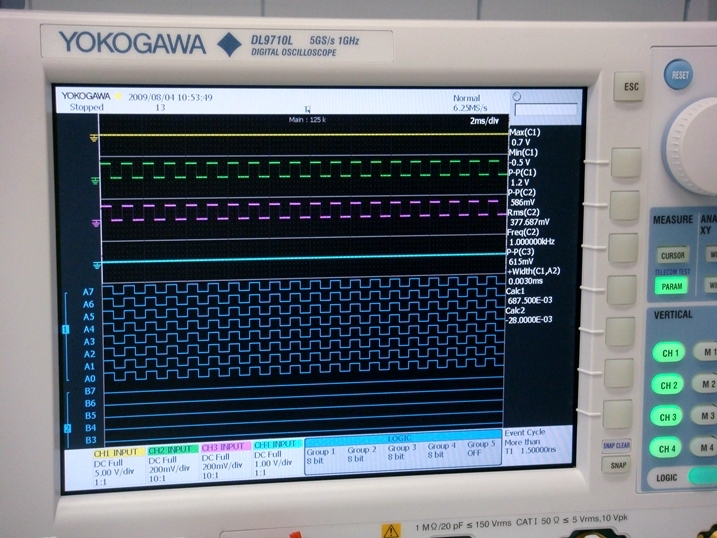This screenshot has height=538, width=717.
Task: Click the cyan CH4 ground level marker
Action: click(97, 265)
